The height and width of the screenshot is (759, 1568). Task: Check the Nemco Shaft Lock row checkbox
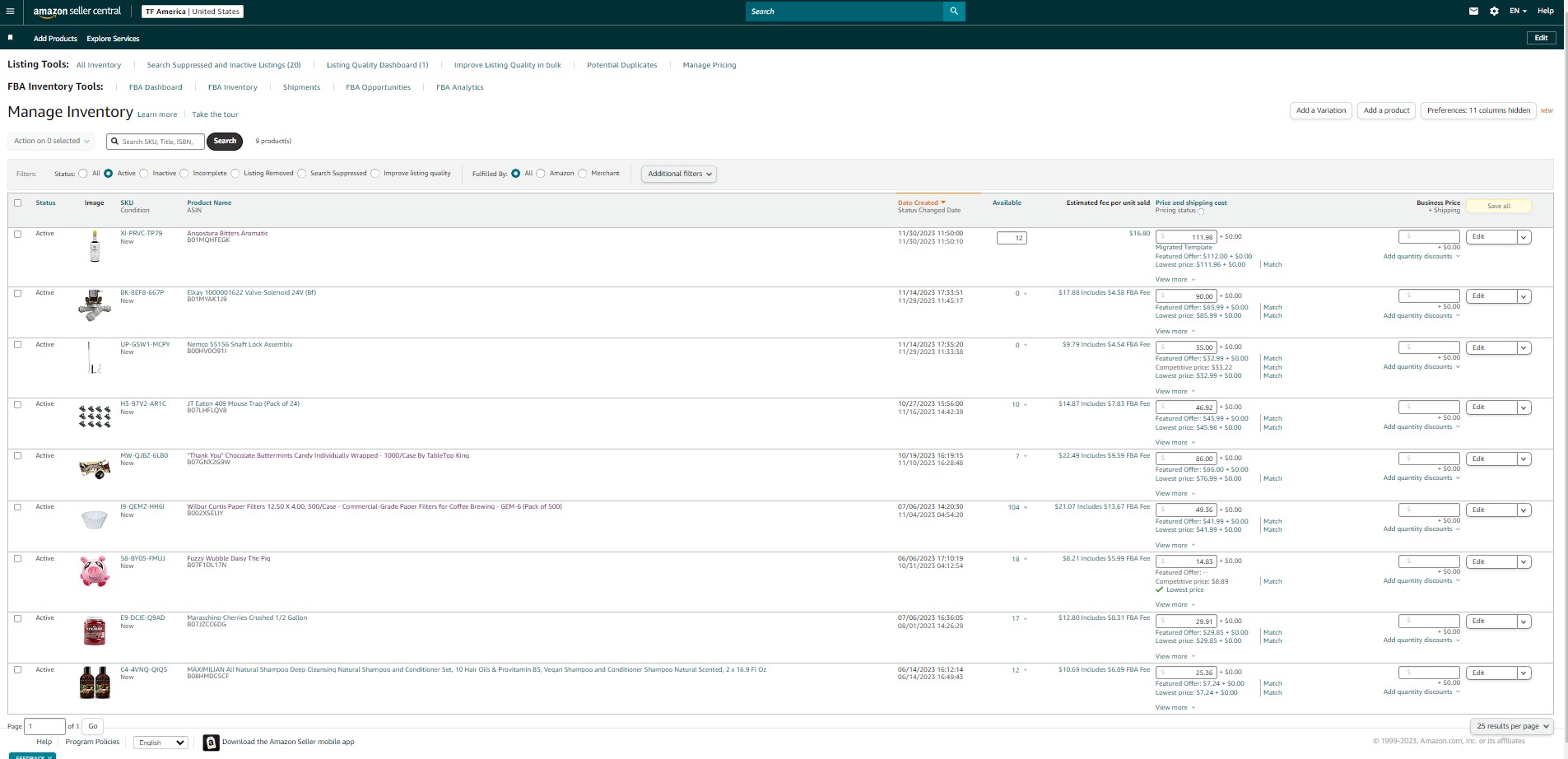[18, 345]
